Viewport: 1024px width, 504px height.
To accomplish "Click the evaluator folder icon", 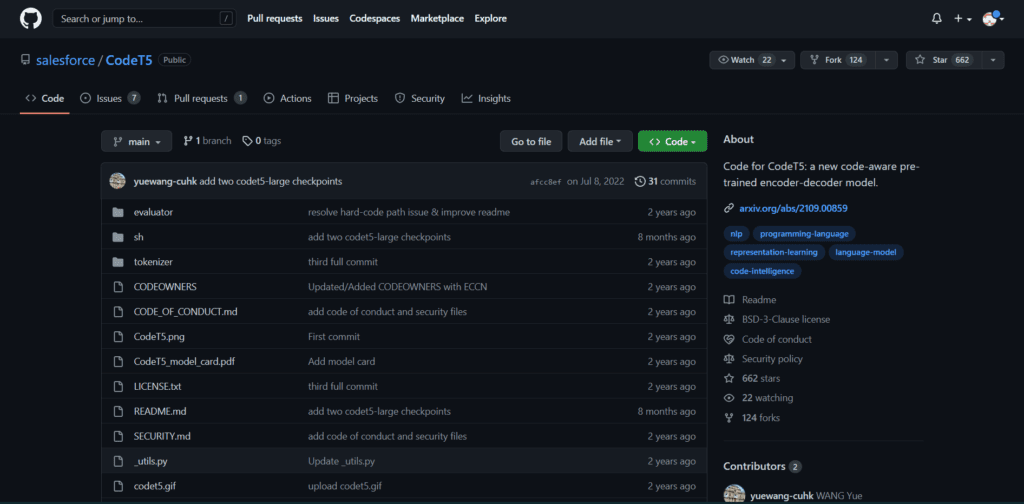I will point(117,212).
